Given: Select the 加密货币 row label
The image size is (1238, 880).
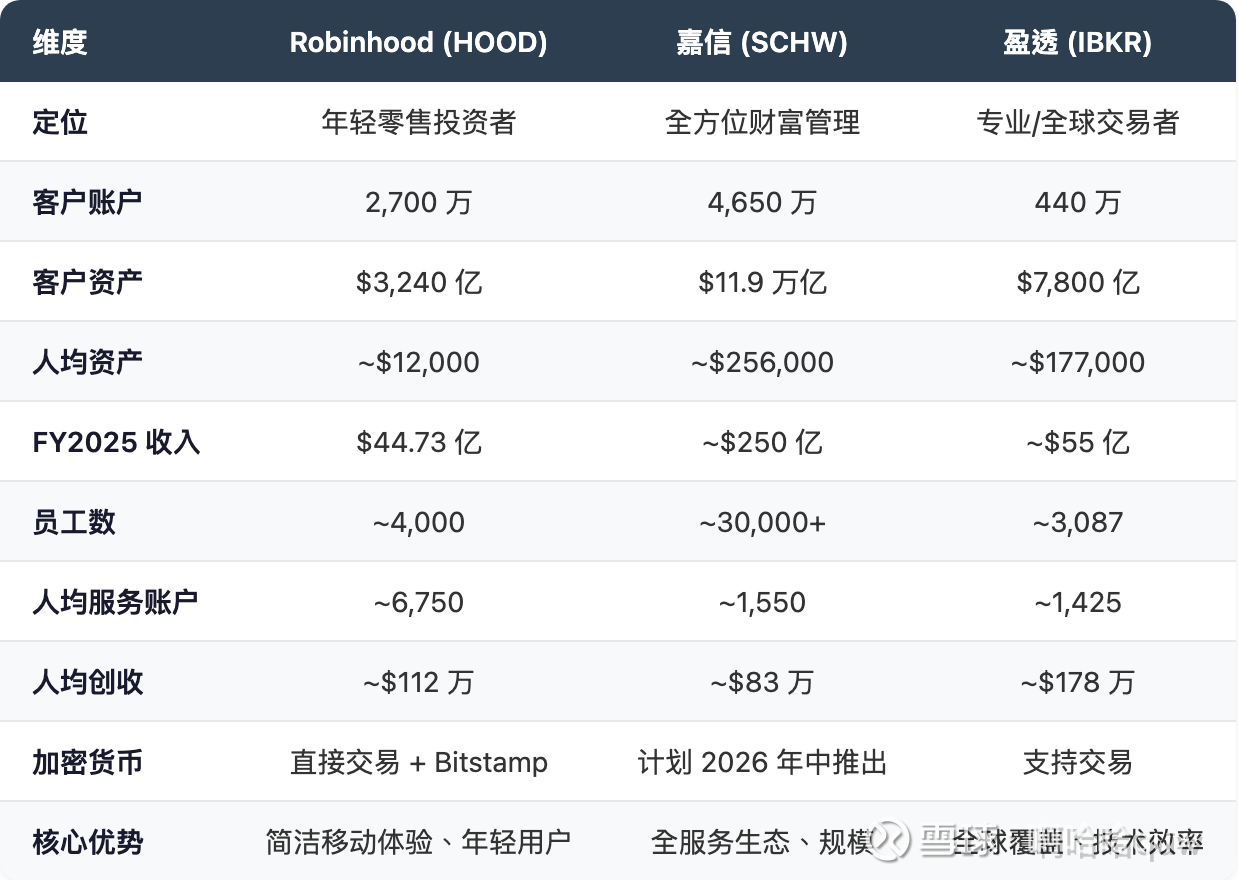Looking at the screenshot, I should (x=87, y=762).
